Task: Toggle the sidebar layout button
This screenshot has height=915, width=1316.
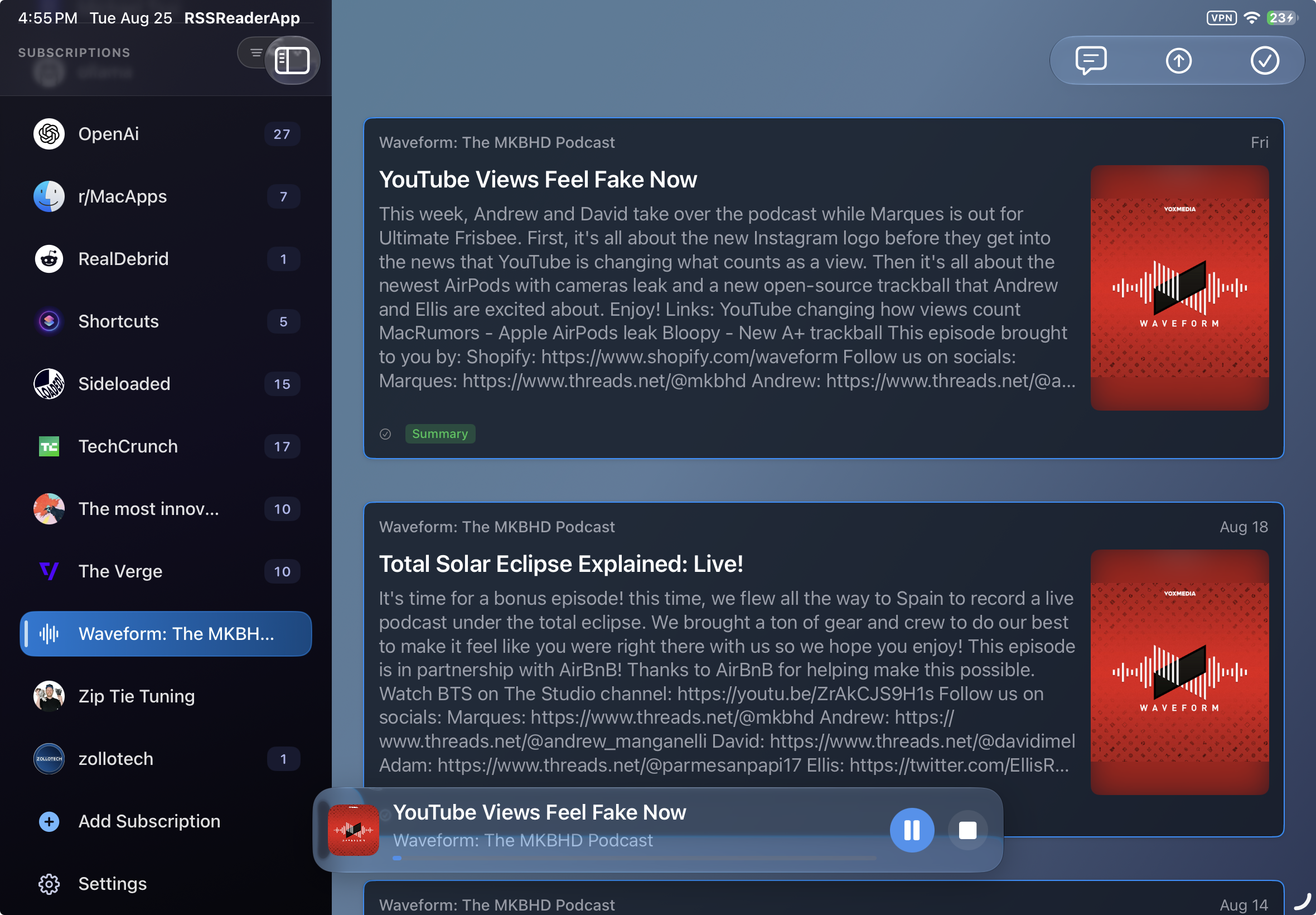Action: tap(292, 60)
